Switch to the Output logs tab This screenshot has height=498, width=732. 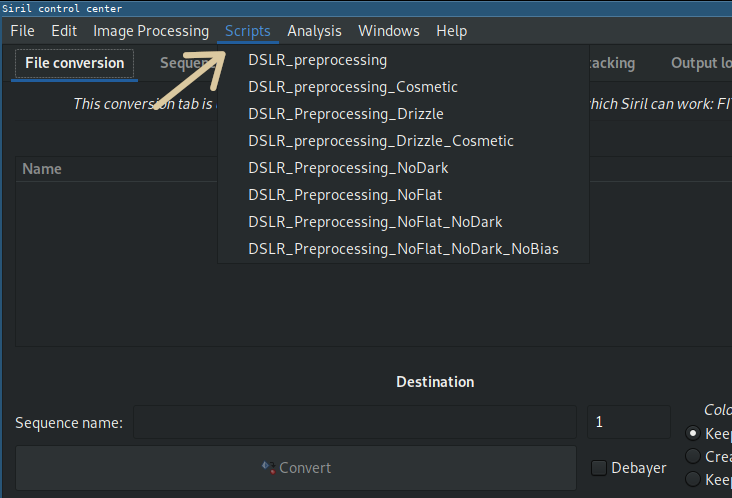(x=701, y=63)
